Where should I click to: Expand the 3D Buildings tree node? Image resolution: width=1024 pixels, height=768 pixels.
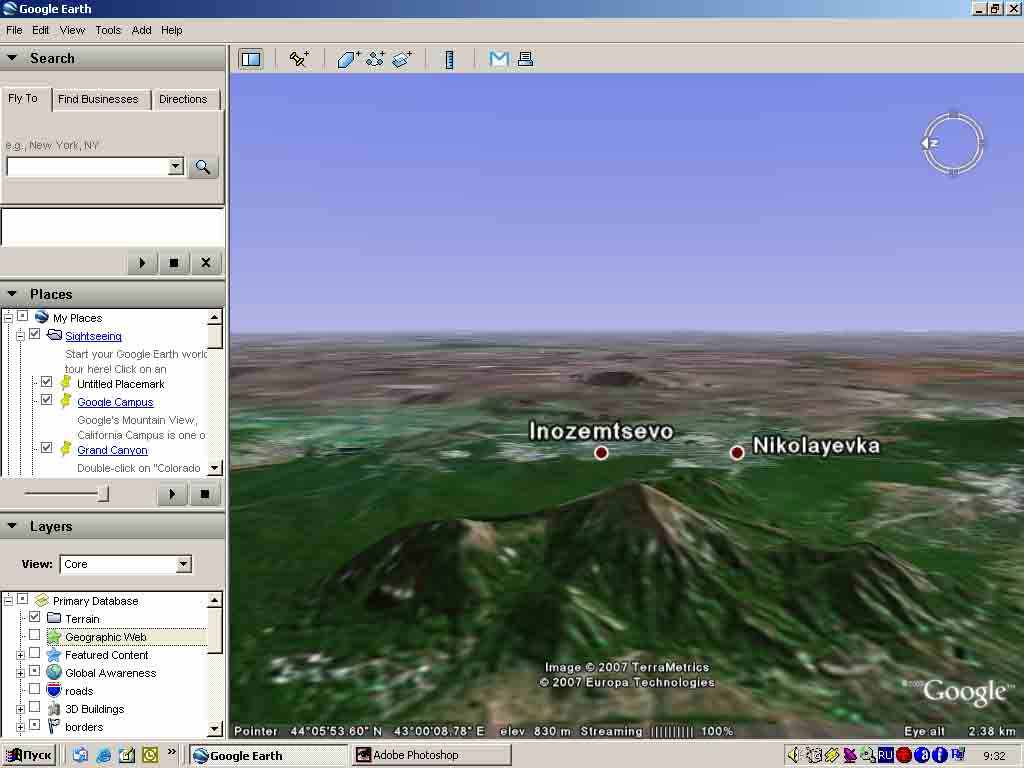[20, 709]
